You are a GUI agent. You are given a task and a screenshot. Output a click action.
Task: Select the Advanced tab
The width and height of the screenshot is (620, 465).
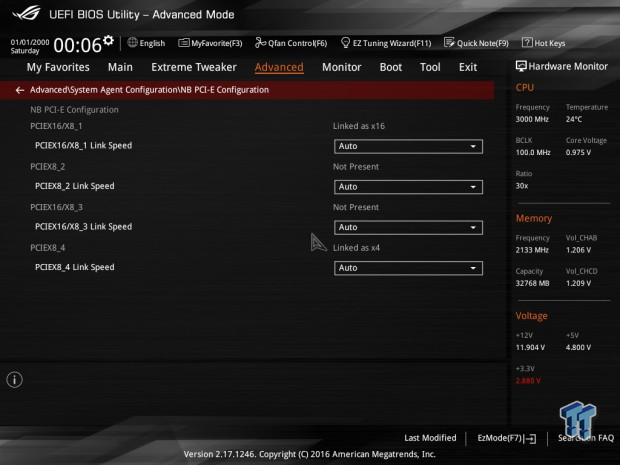point(279,67)
